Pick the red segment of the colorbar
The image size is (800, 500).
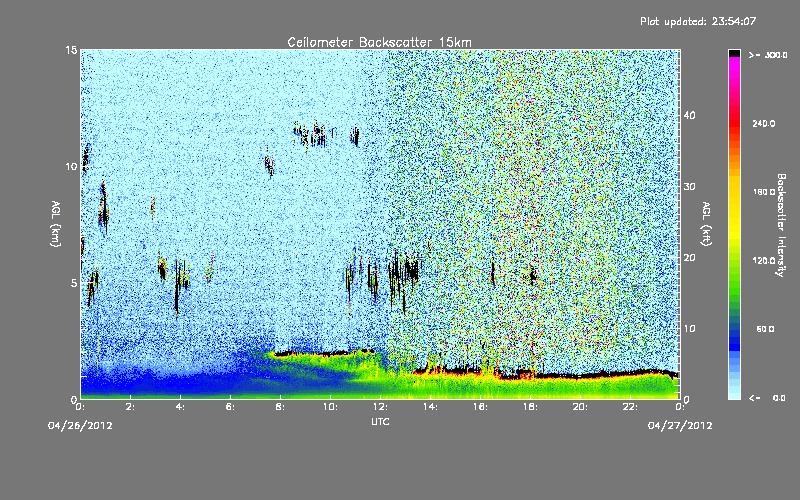tap(734, 122)
